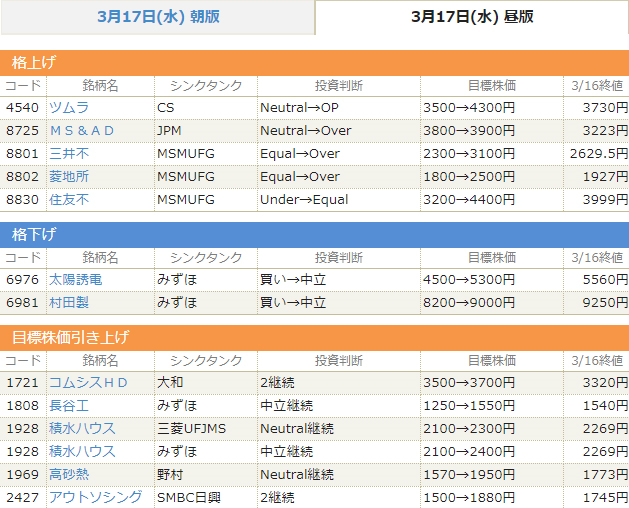Open the 菱地所 stock link
629x508 pixels.
[x=69, y=177]
